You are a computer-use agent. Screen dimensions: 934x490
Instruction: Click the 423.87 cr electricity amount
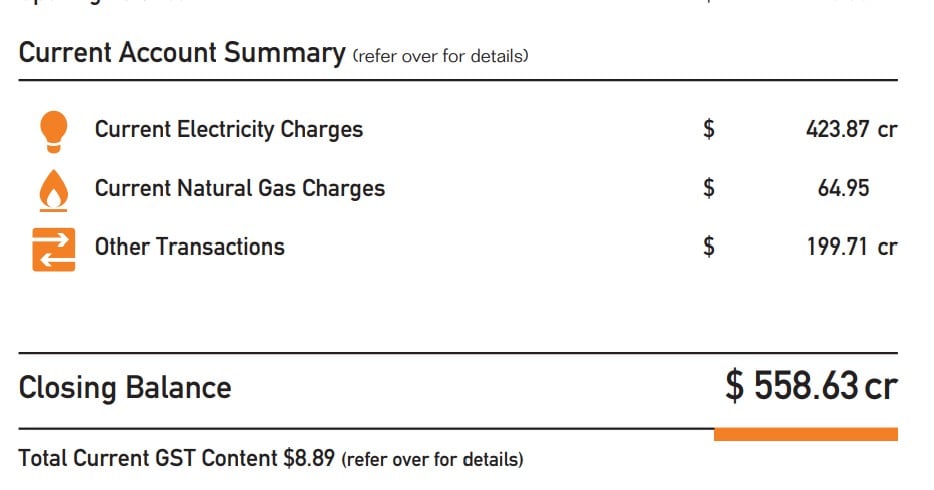click(852, 129)
